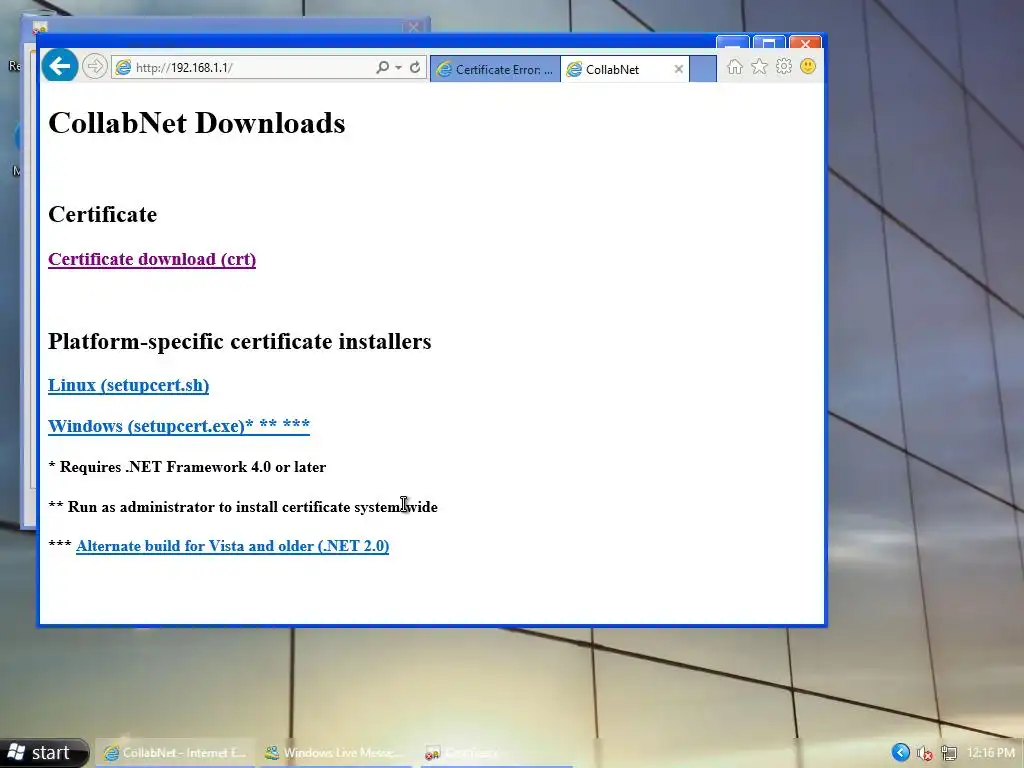Open the address bar dropdown arrow
The width and height of the screenshot is (1024, 768).
point(398,68)
